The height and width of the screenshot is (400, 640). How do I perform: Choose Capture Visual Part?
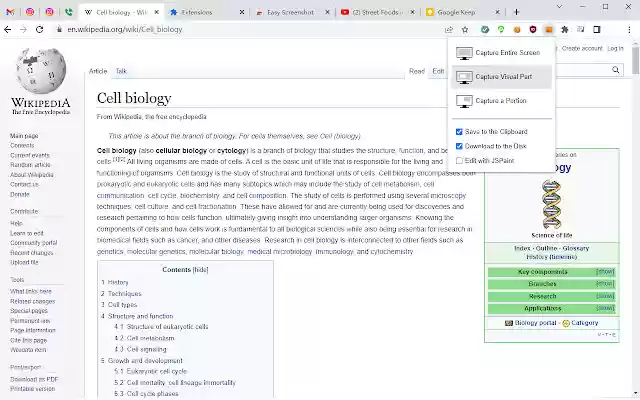pos(502,77)
